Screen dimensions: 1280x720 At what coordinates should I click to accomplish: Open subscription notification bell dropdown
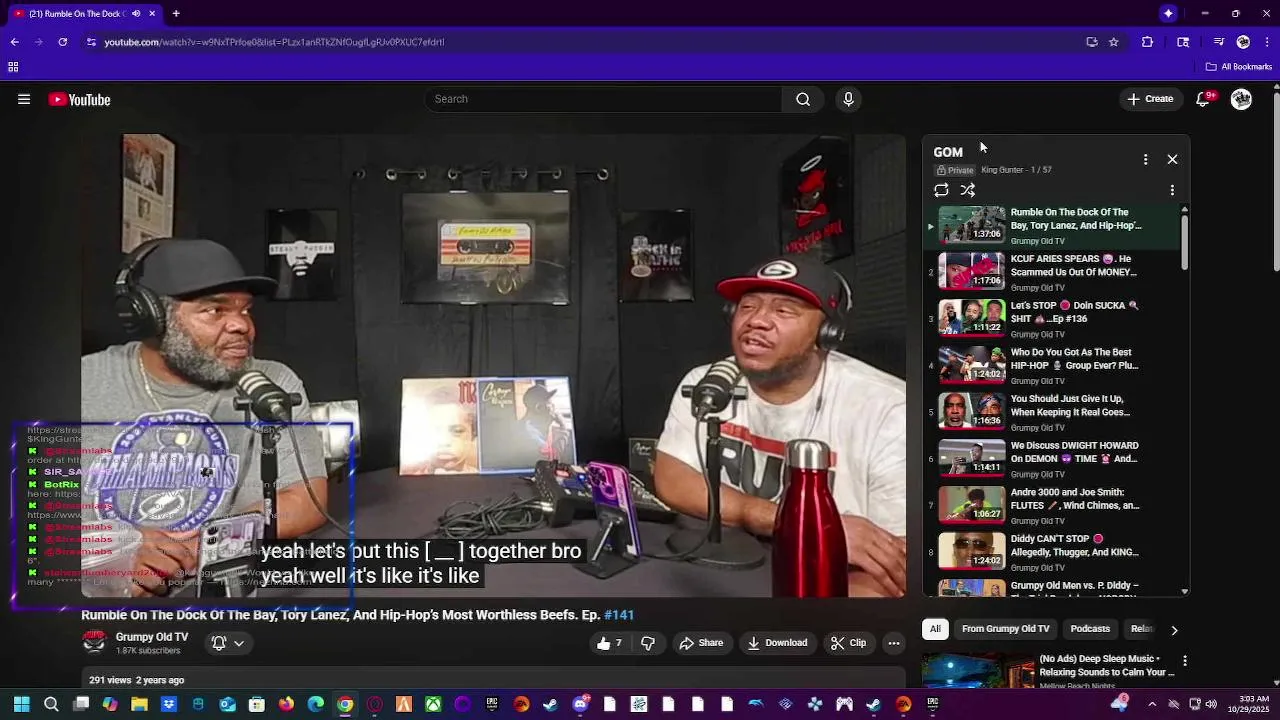(228, 643)
